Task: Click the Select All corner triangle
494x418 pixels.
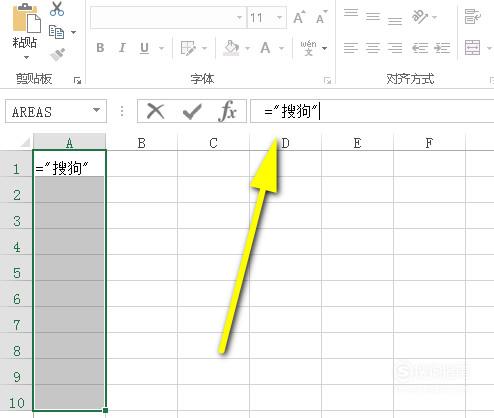Action: click(x=25, y=143)
